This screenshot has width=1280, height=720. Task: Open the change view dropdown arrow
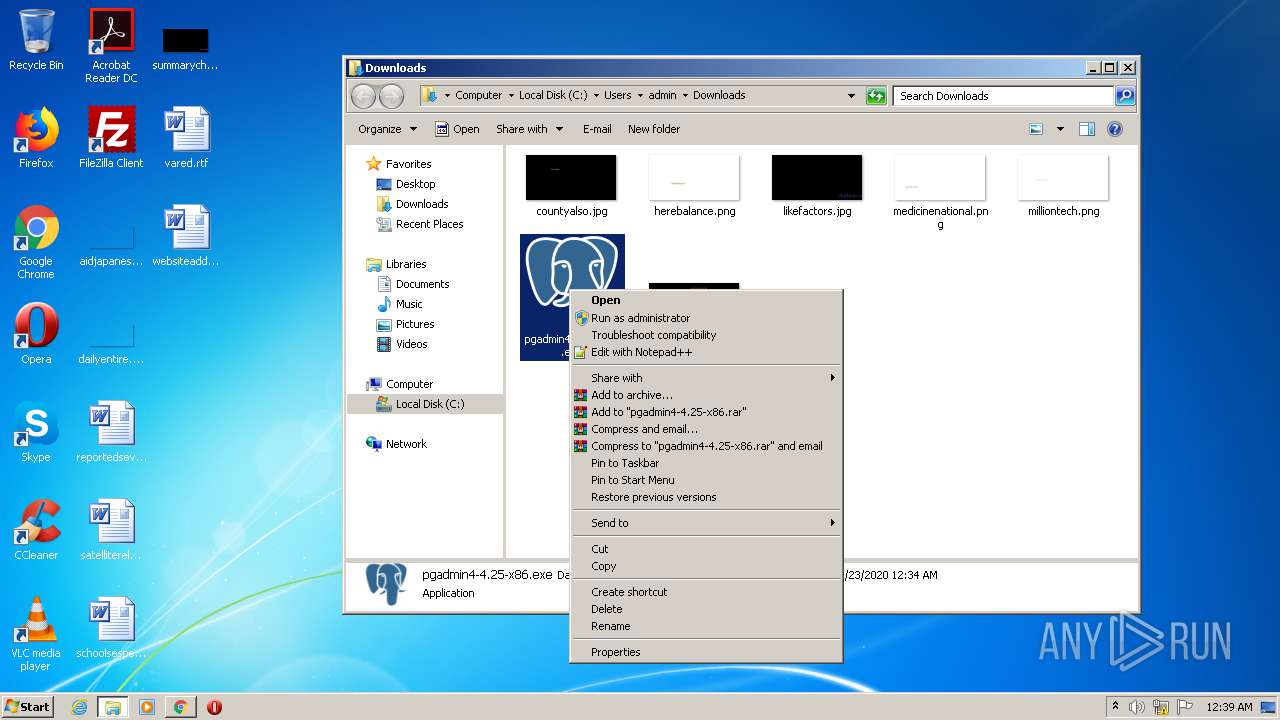pyautogui.click(x=1060, y=129)
